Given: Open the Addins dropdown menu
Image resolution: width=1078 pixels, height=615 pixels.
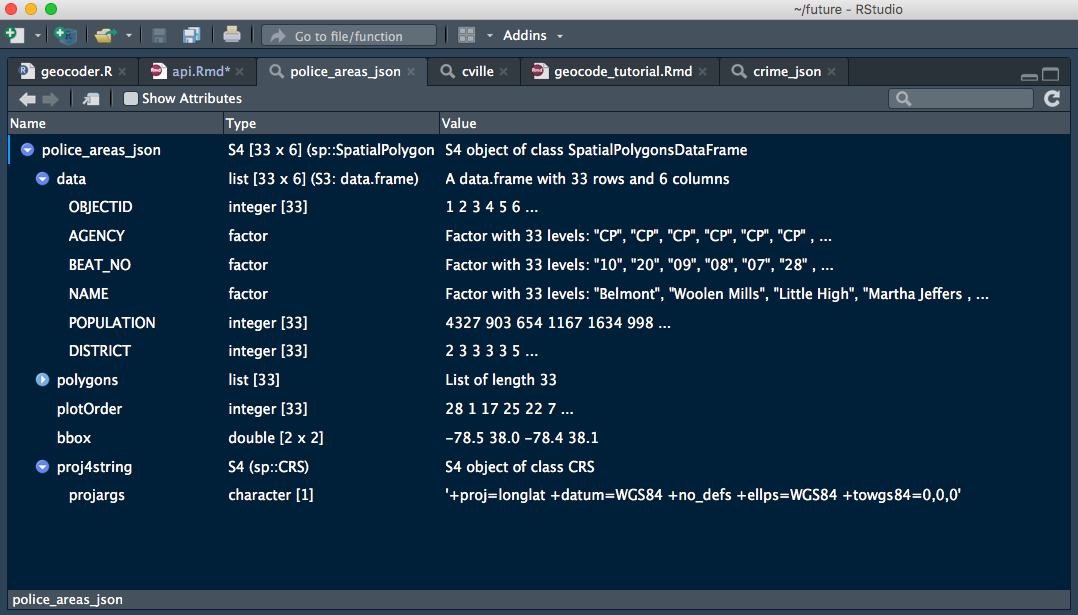Looking at the screenshot, I should [533, 35].
